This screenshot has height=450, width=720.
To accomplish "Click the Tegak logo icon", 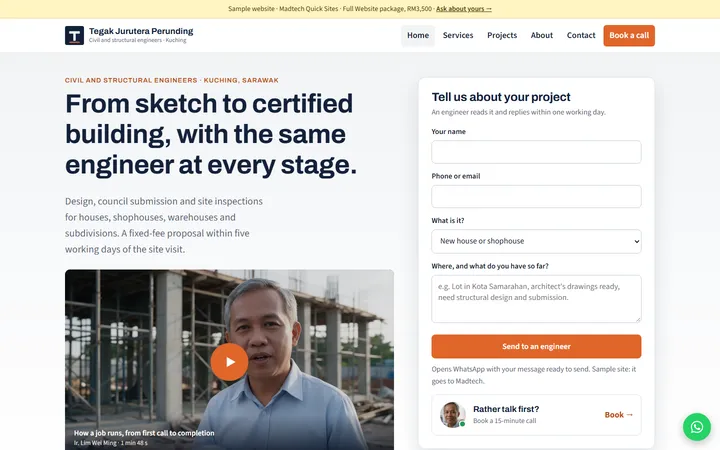I will [74, 35].
